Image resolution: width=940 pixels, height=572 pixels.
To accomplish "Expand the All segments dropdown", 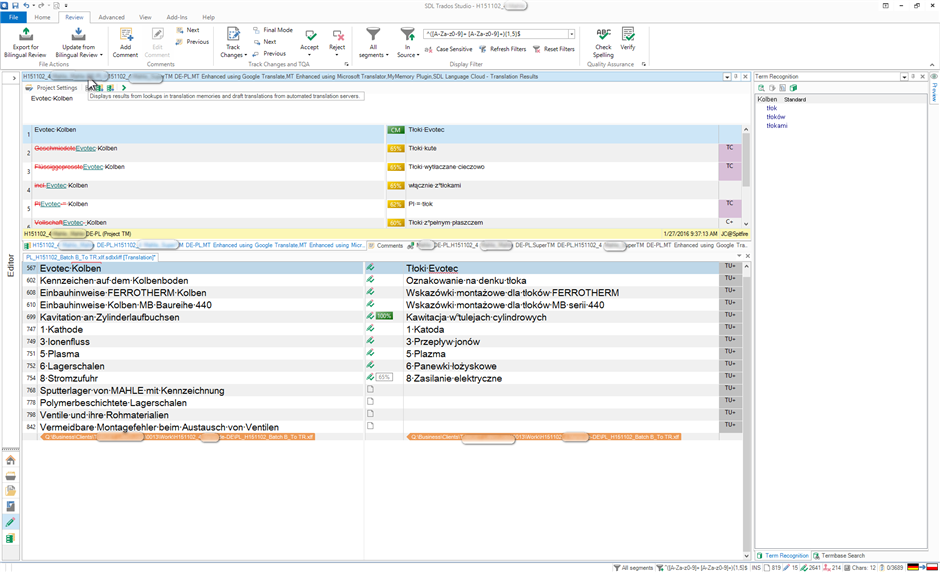I will click(387, 55).
